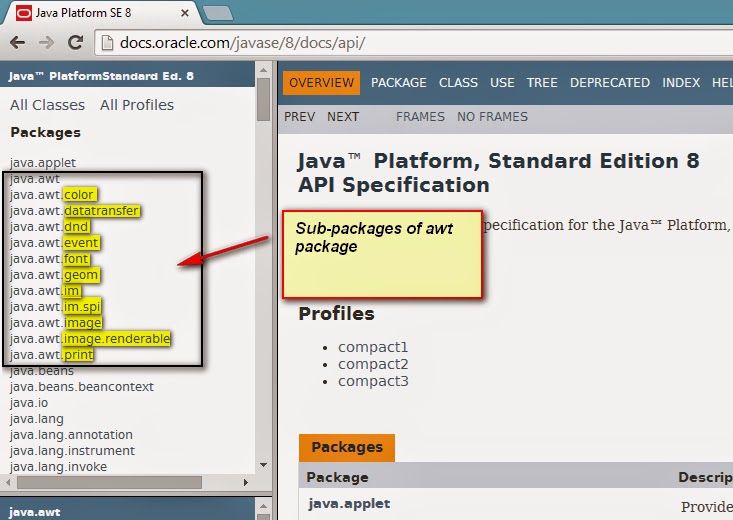Click the PREV link
The width and height of the screenshot is (733, 520).
(x=299, y=116)
